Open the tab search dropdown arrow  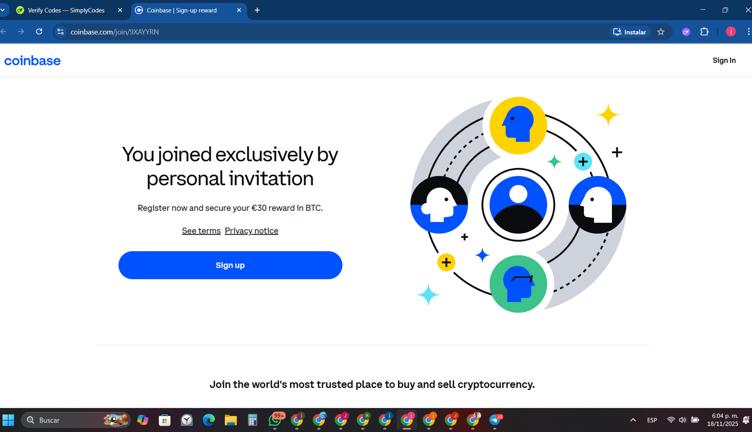pyautogui.click(x=2, y=10)
